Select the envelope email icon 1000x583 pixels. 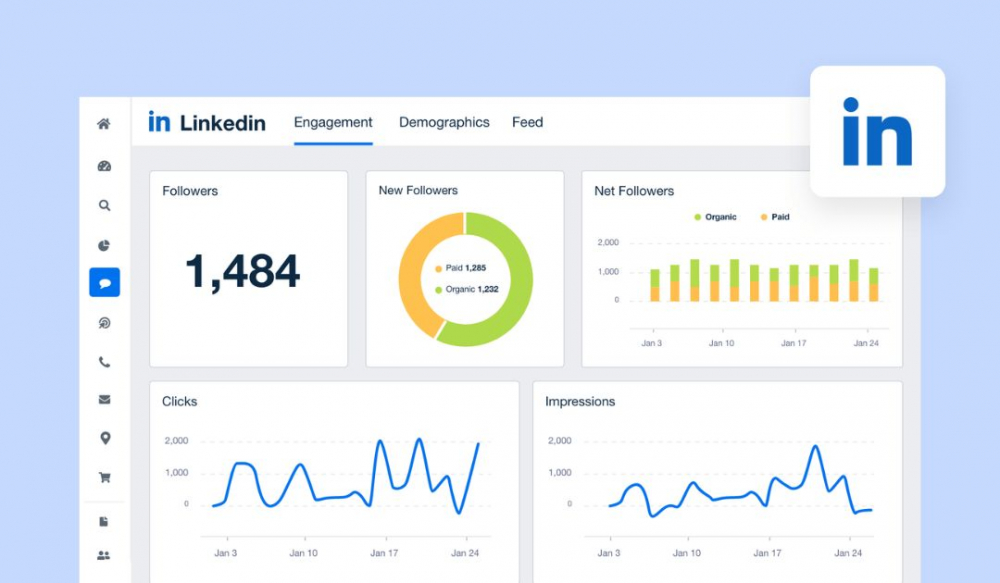[x=105, y=400]
